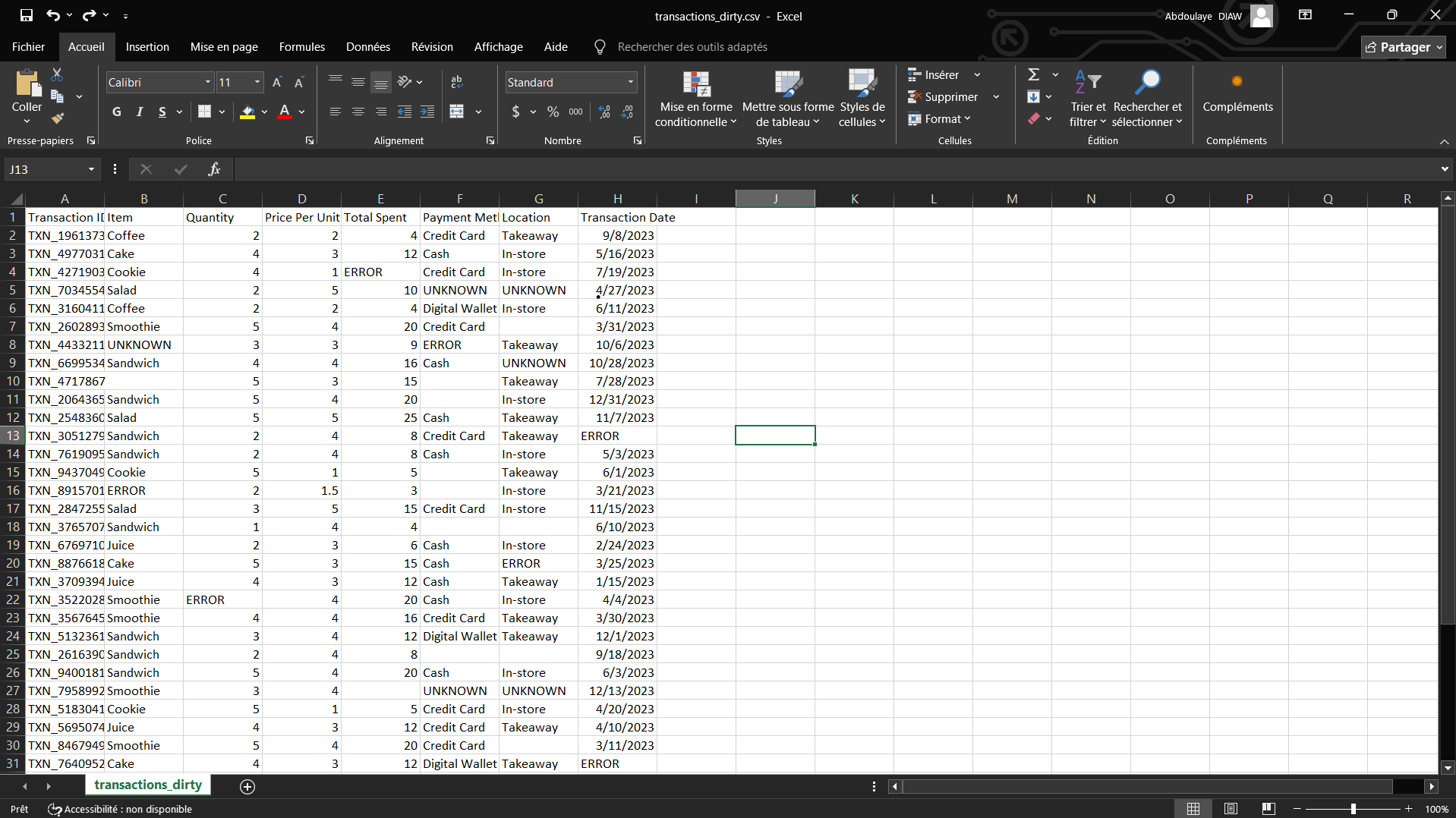Click the Partager share button
1456x818 pixels.
click(1403, 47)
